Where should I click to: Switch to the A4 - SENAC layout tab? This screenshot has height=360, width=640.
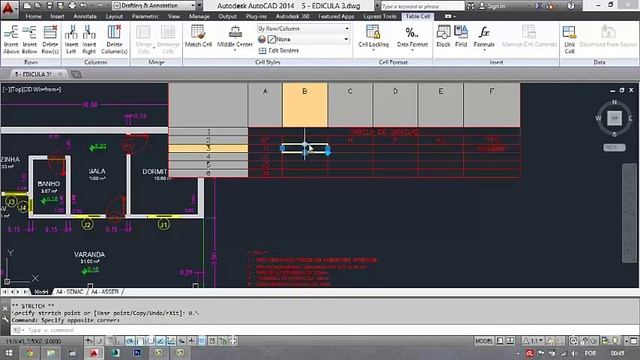(69, 292)
